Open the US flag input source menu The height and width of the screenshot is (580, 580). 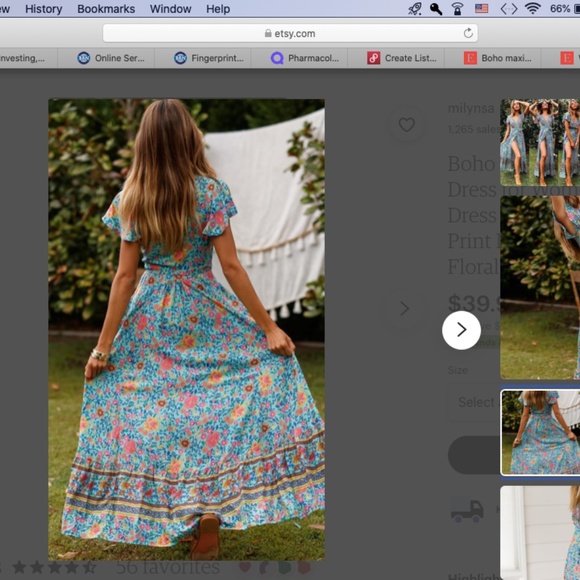pos(481,8)
